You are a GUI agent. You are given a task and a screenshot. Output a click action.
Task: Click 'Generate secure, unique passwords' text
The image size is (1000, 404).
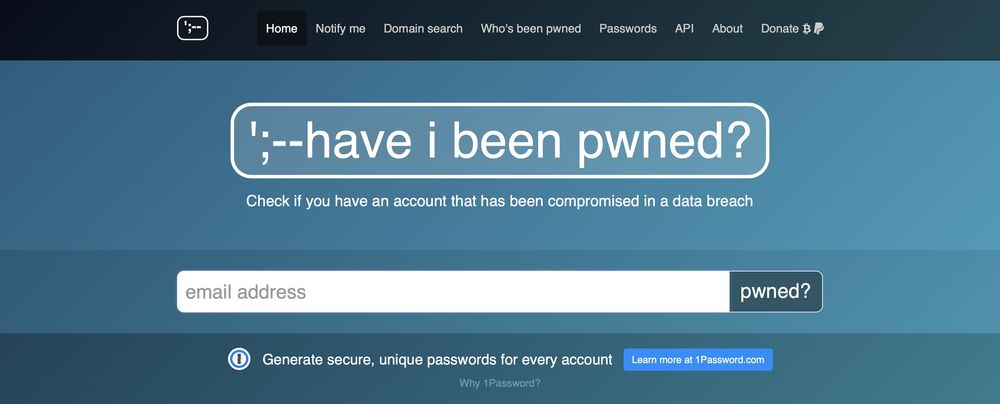(437, 359)
